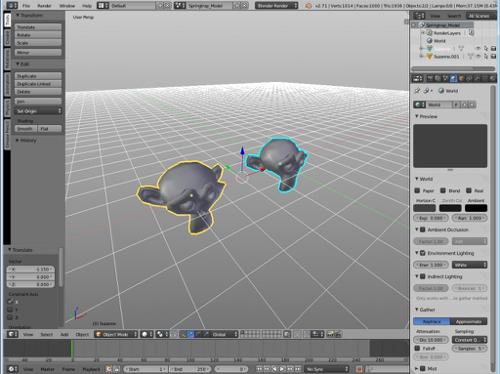The width and height of the screenshot is (500, 374).
Task: Open the Window menu
Action: coord(67,6)
